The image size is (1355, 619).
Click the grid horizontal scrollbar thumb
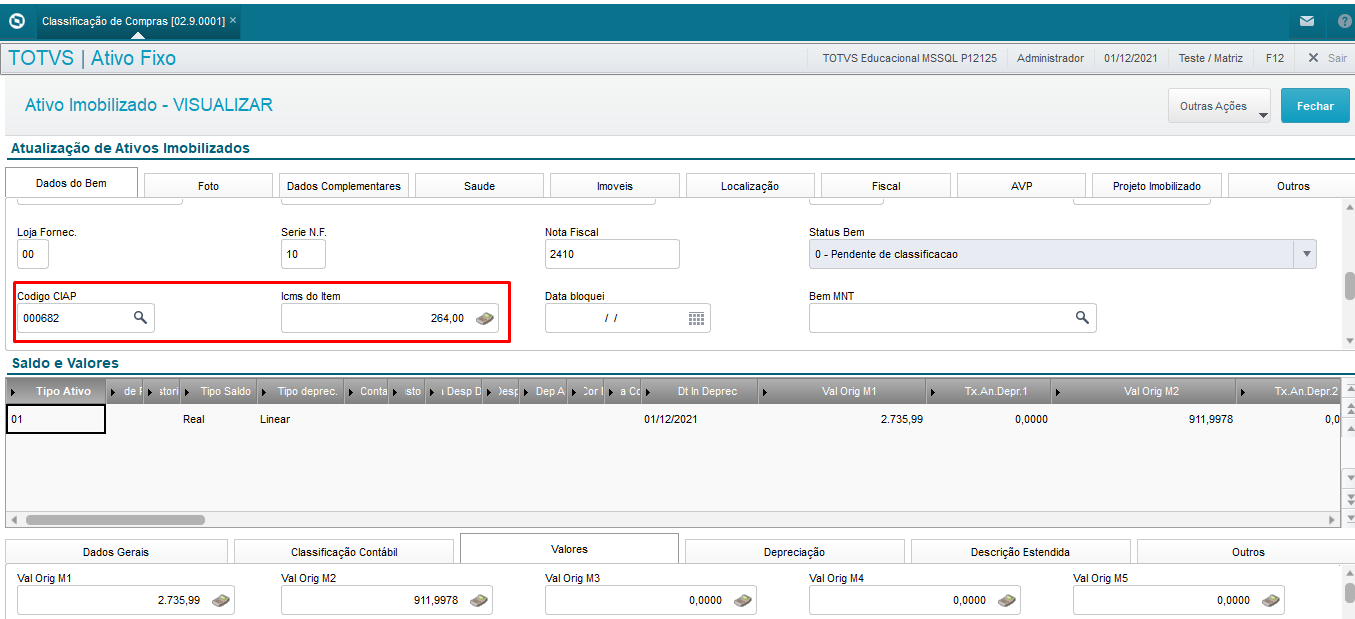[115, 520]
